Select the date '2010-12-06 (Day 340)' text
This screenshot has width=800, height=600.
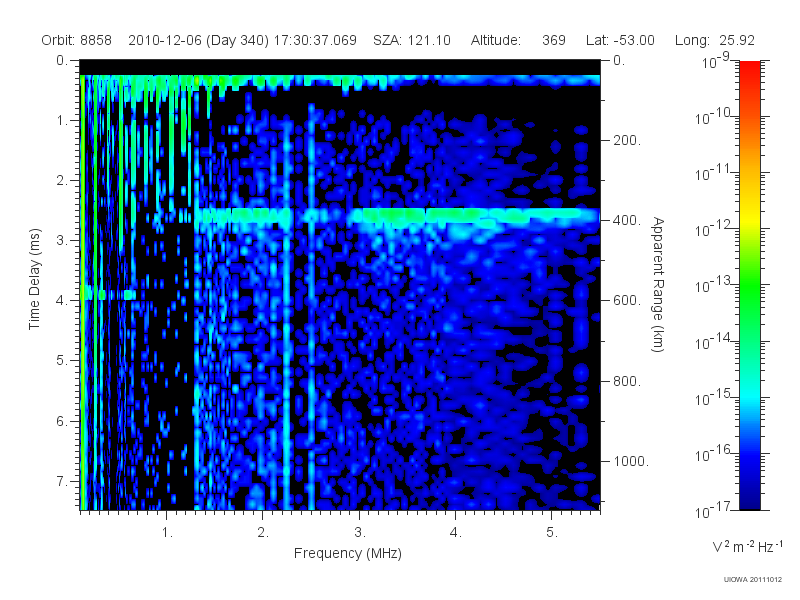coord(198,40)
